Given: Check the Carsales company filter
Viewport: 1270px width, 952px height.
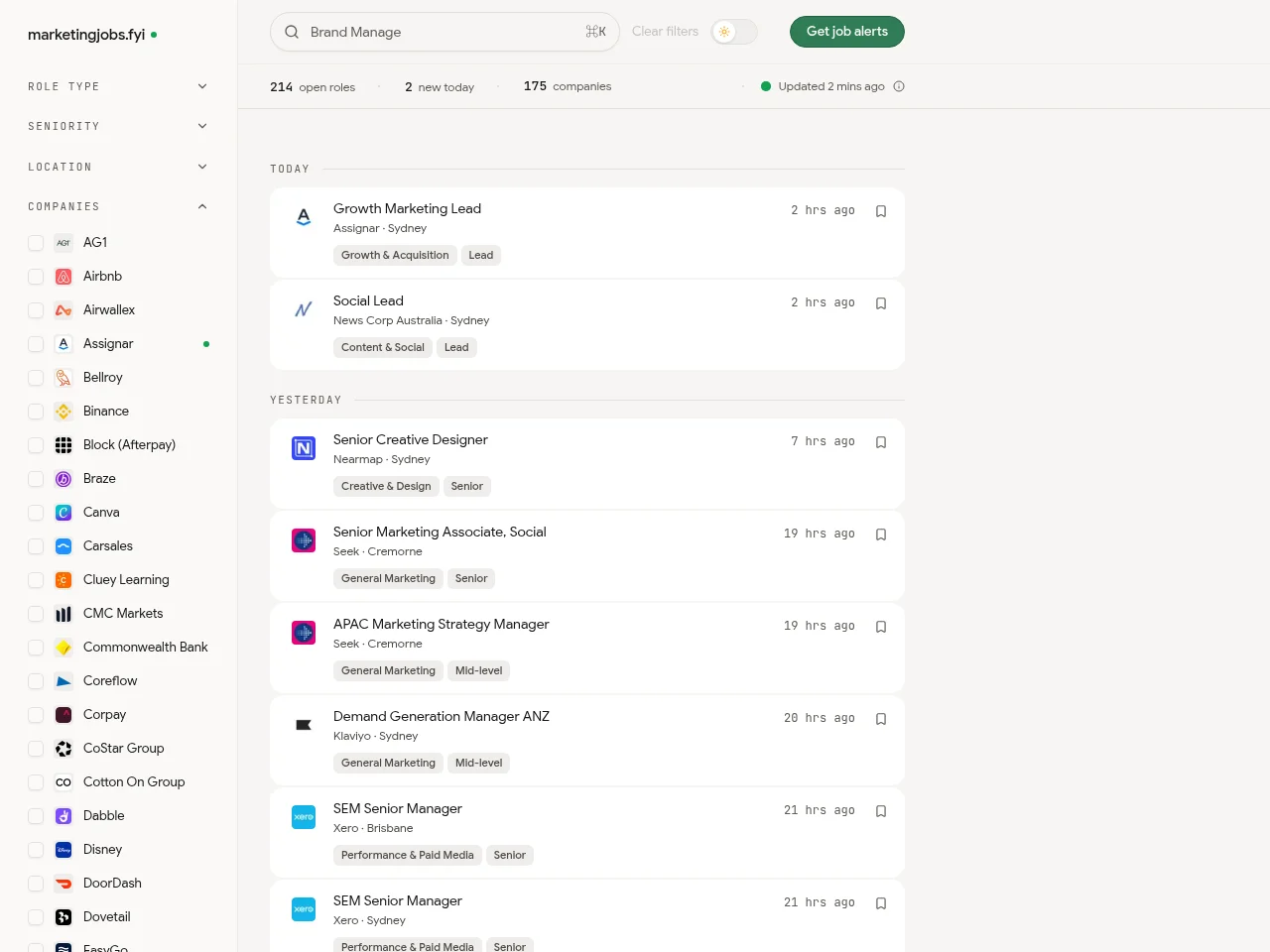Looking at the screenshot, I should point(36,546).
